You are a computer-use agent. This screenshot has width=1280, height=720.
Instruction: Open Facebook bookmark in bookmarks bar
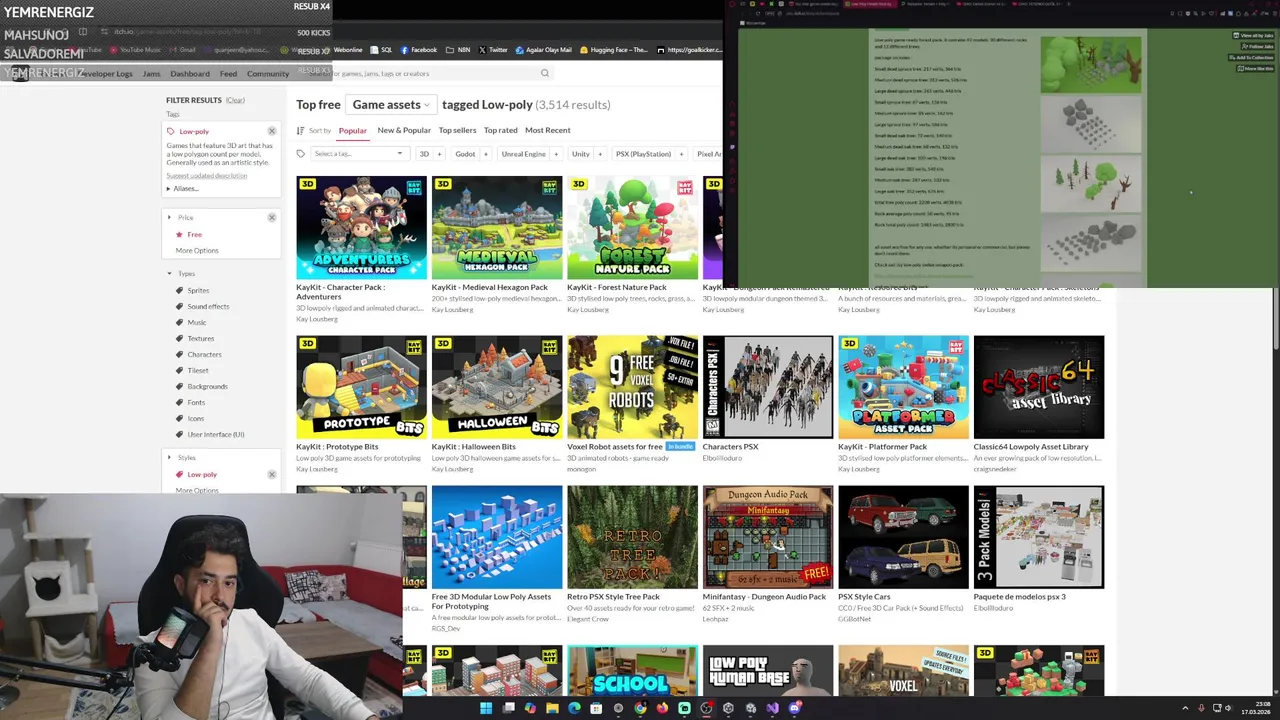click(418, 49)
